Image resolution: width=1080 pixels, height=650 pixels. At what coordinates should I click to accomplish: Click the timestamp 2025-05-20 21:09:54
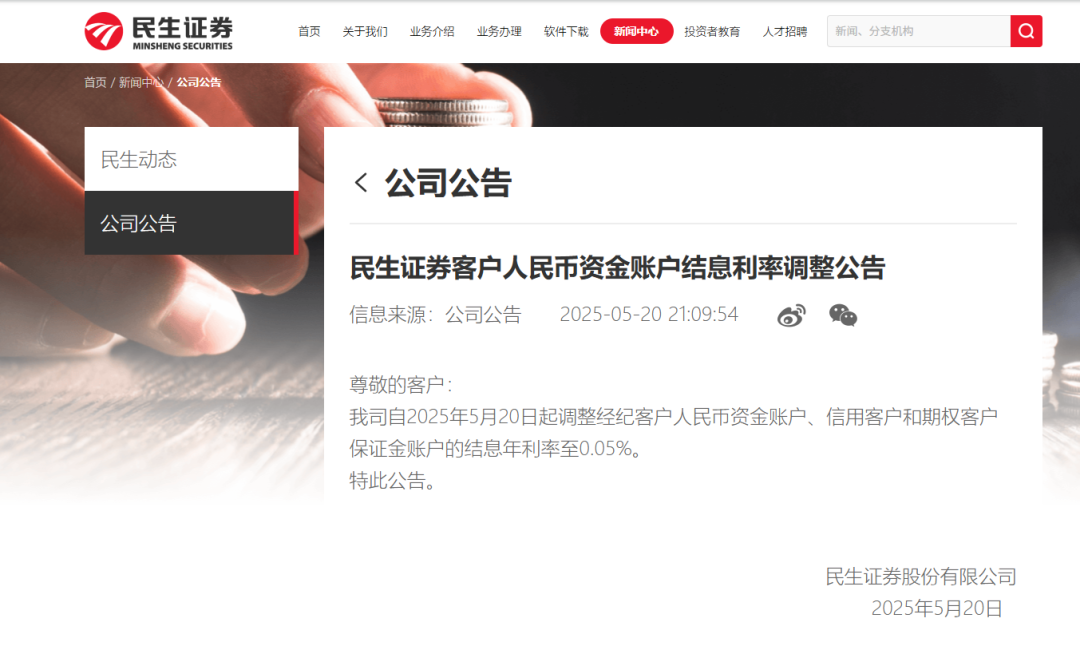(649, 315)
